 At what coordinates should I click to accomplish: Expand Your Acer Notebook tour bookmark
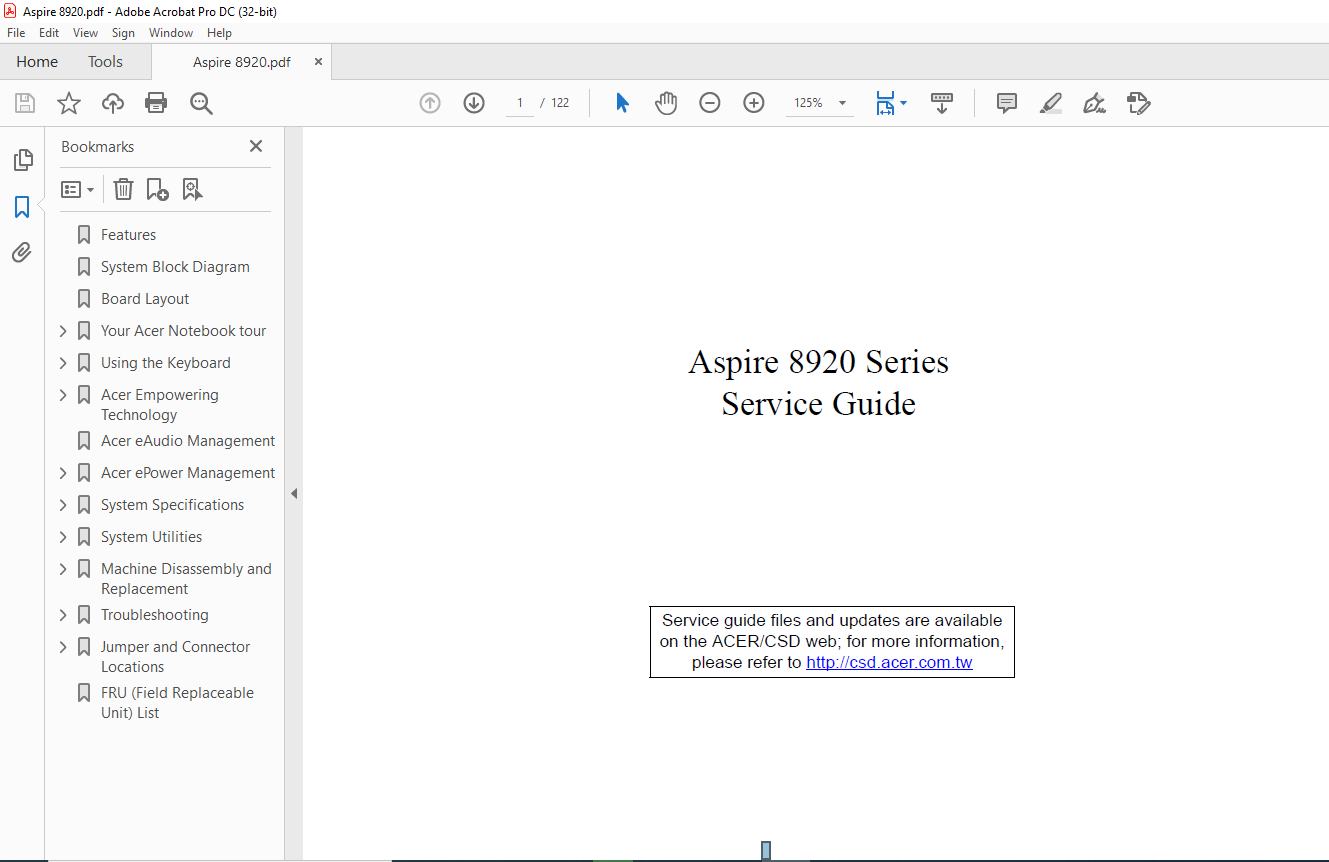click(63, 331)
